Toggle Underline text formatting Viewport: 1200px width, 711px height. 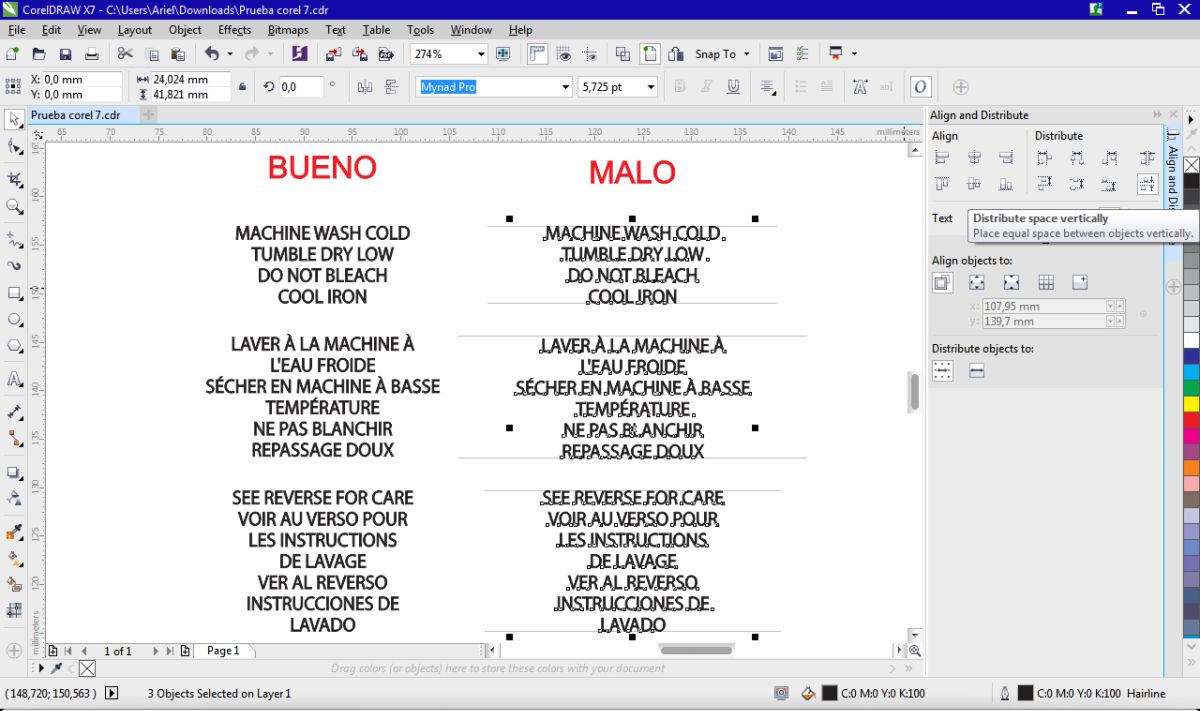click(733, 87)
